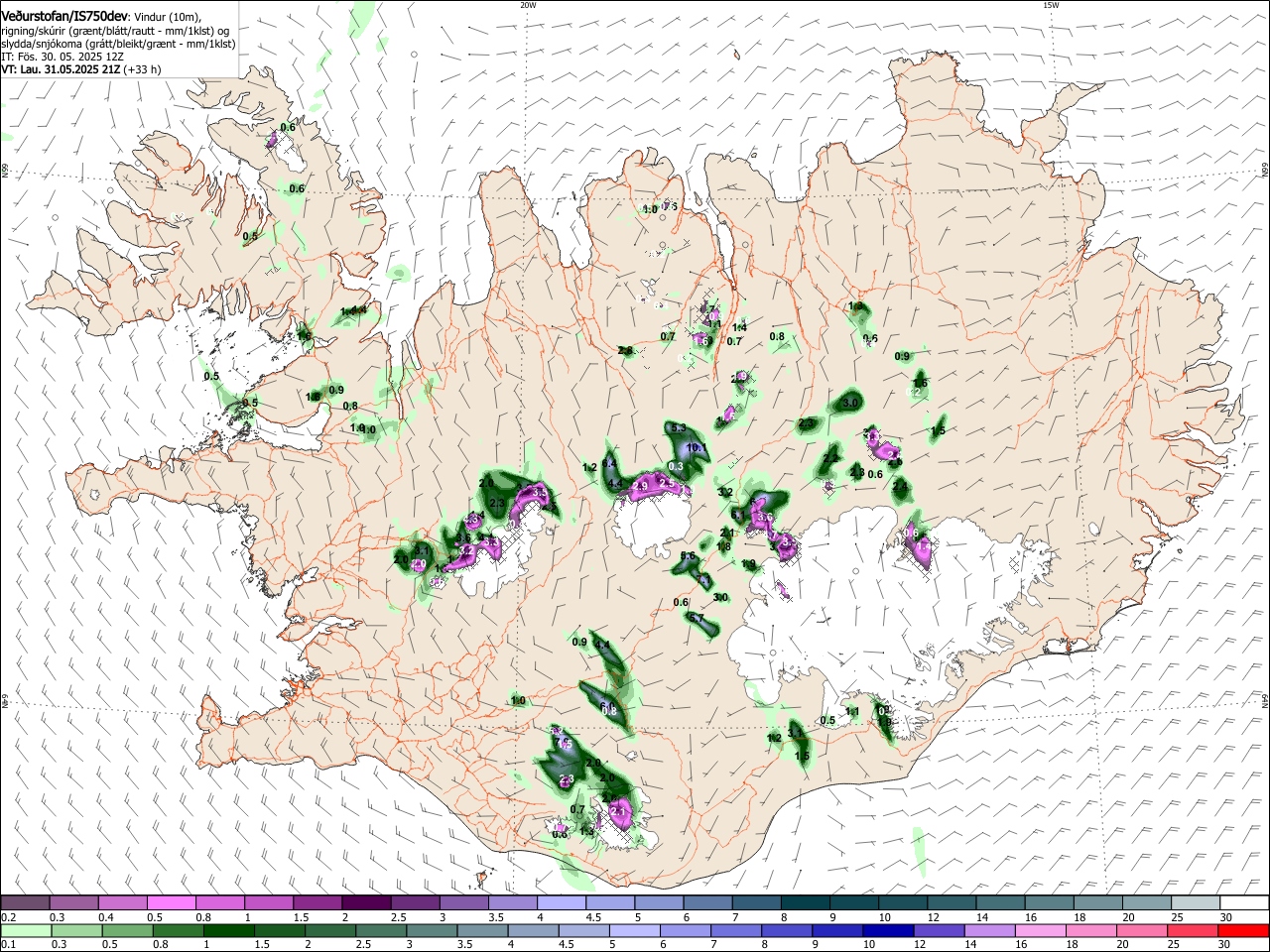Select dark blue lower legend swatch at 10
The height and width of the screenshot is (952, 1270).
click(x=888, y=931)
